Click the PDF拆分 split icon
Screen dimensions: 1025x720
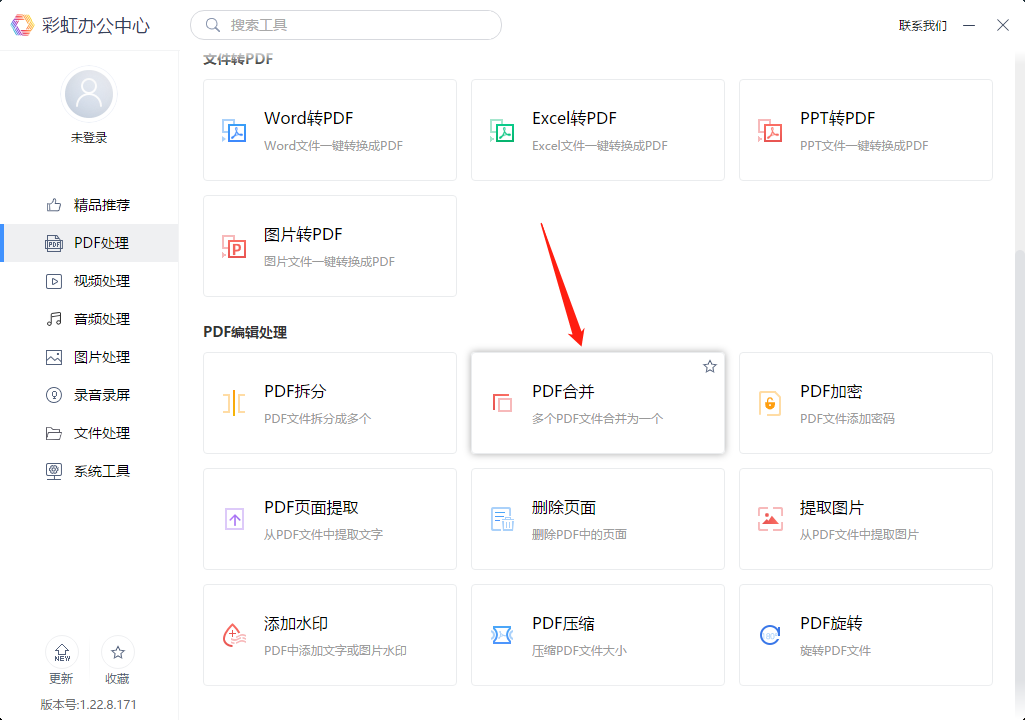click(x=234, y=403)
